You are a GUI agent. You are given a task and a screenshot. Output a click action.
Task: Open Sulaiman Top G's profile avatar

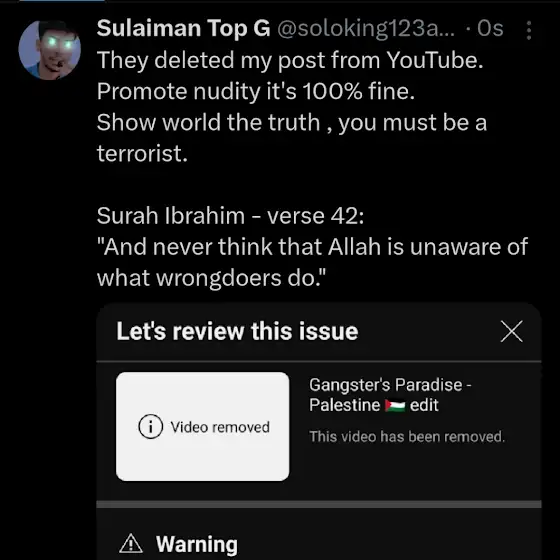tap(50, 50)
